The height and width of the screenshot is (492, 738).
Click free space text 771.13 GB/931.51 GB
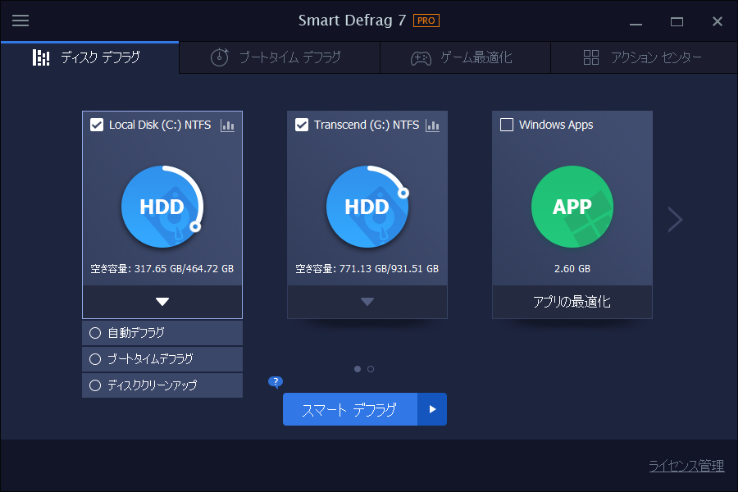click(389, 269)
